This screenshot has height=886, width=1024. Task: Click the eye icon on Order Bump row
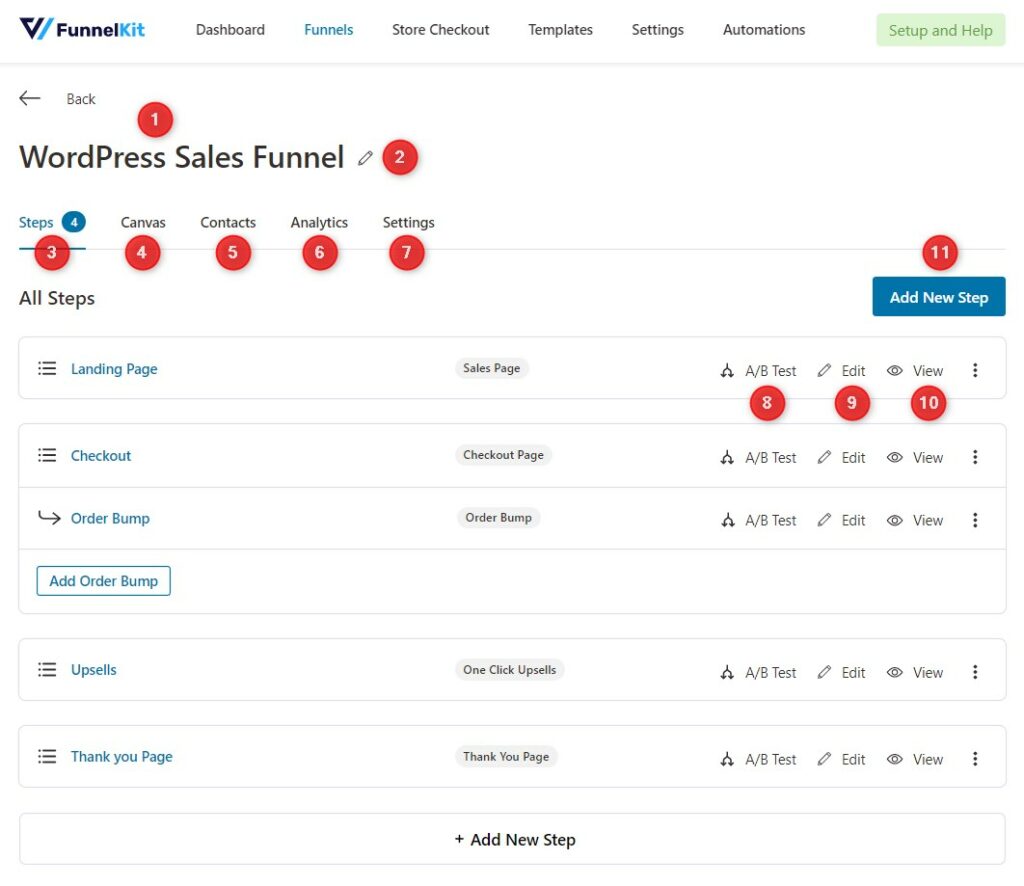pos(895,520)
